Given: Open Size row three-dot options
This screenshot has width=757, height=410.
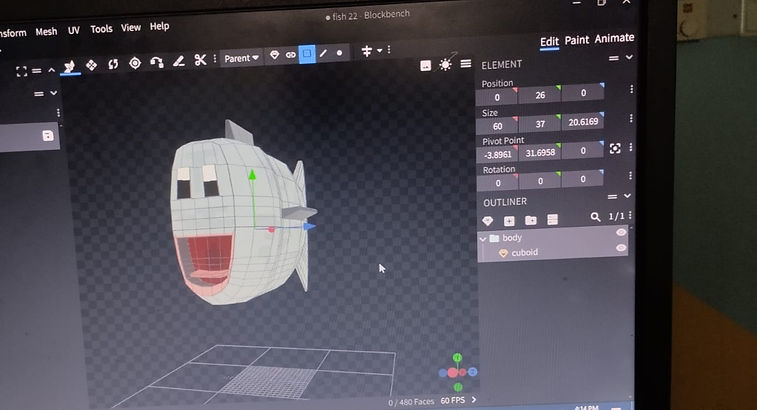Looking at the screenshot, I should pos(631,118).
